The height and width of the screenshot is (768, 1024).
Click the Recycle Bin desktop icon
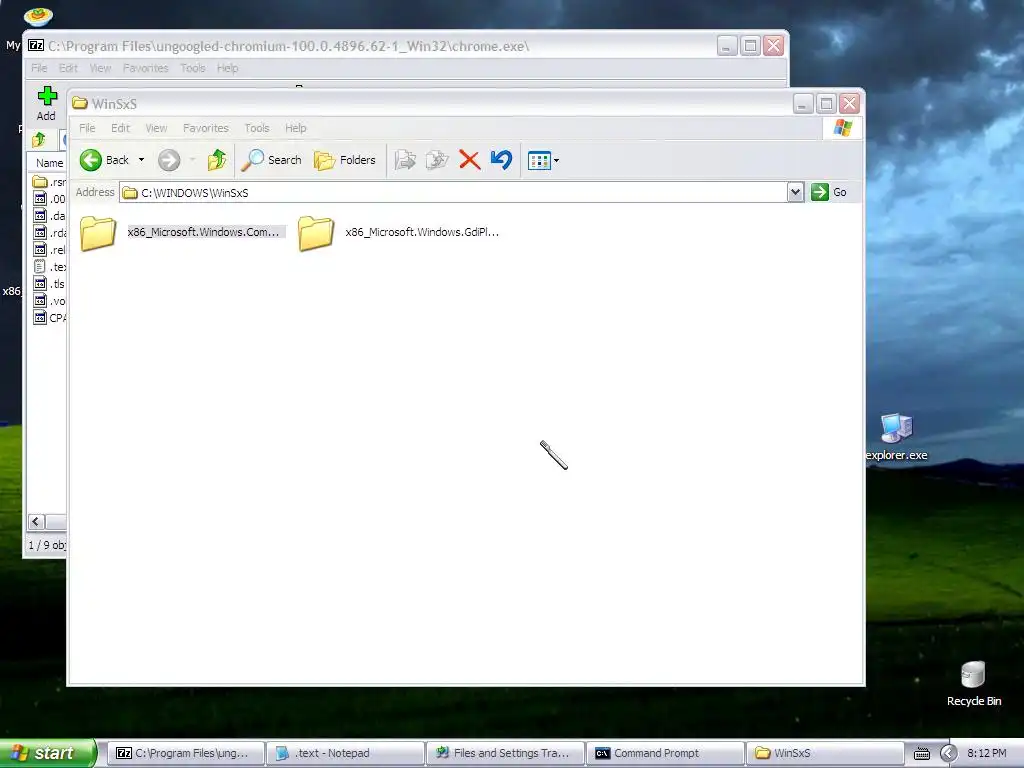[x=973, y=683]
